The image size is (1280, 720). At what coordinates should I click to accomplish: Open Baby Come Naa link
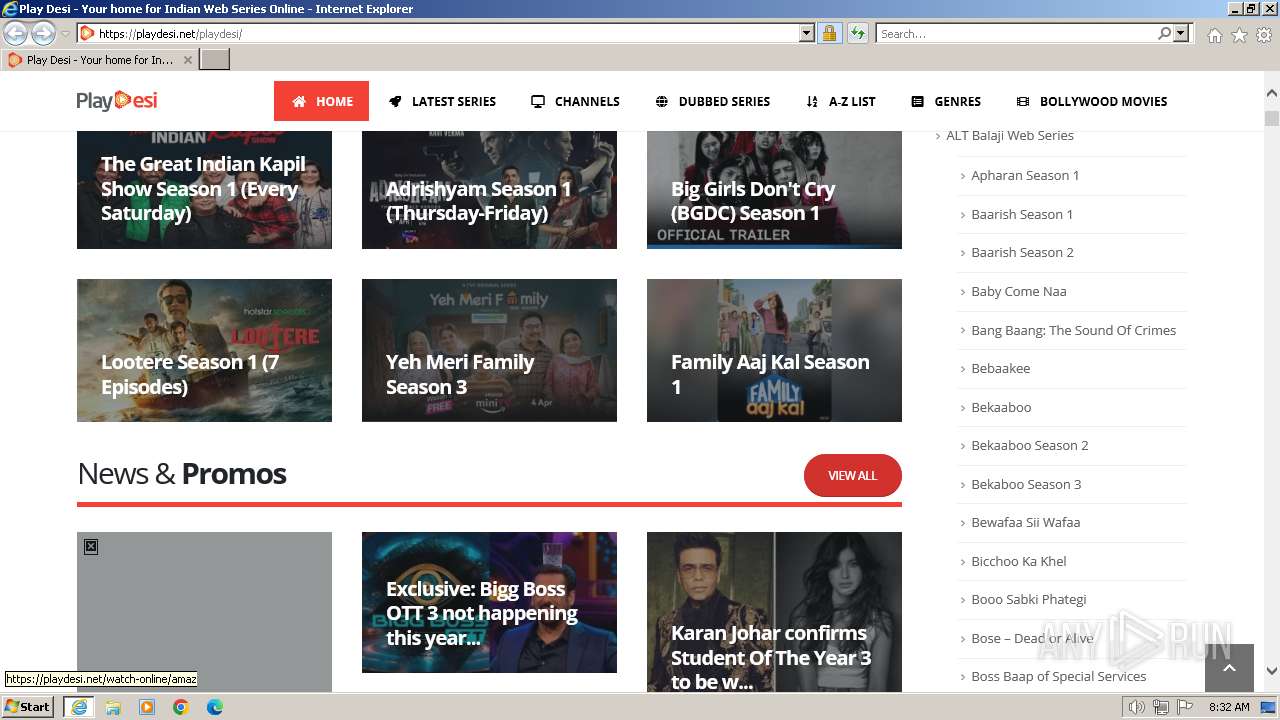click(1019, 291)
